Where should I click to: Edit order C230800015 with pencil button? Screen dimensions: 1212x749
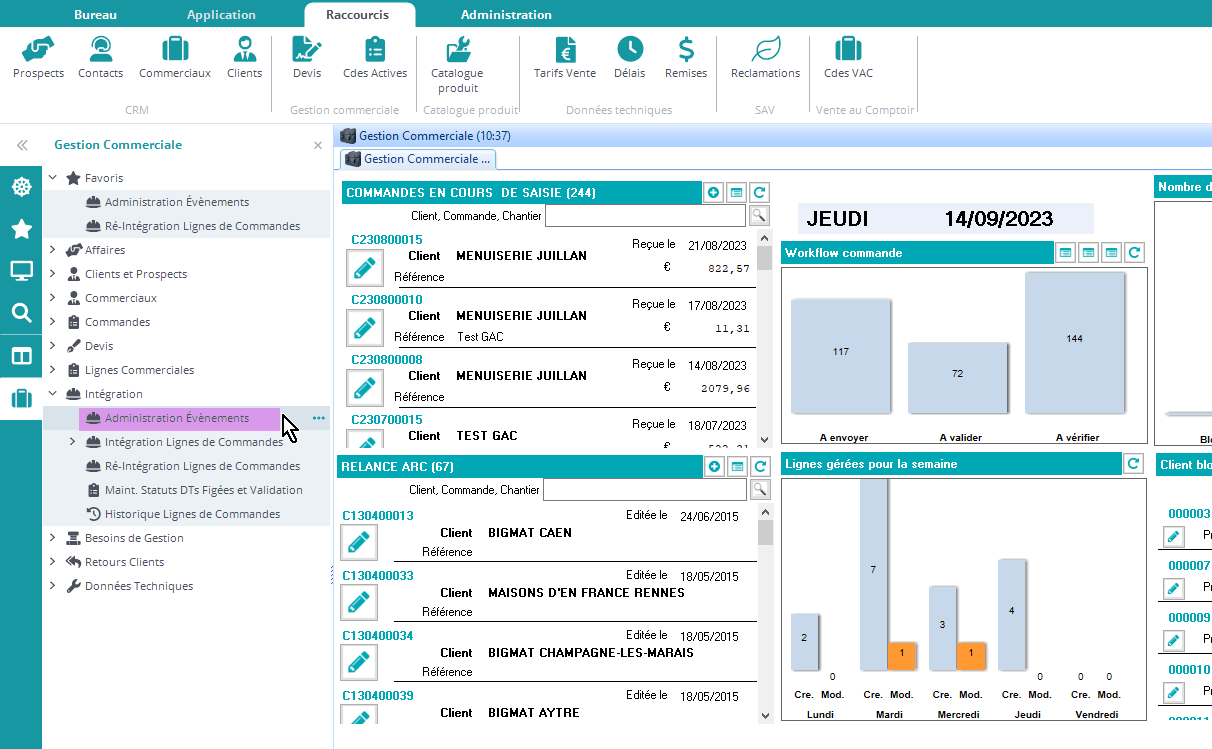pyautogui.click(x=364, y=267)
